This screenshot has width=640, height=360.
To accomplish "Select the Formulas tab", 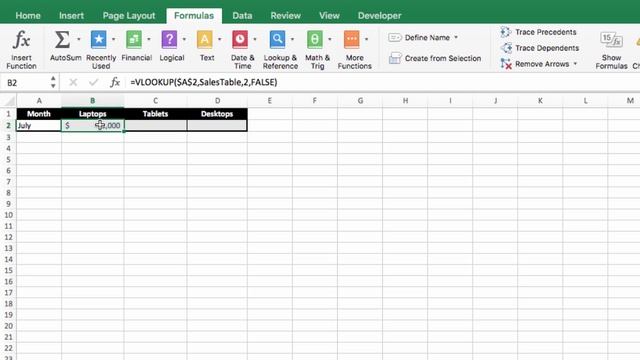I will pyautogui.click(x=194, y=16).
